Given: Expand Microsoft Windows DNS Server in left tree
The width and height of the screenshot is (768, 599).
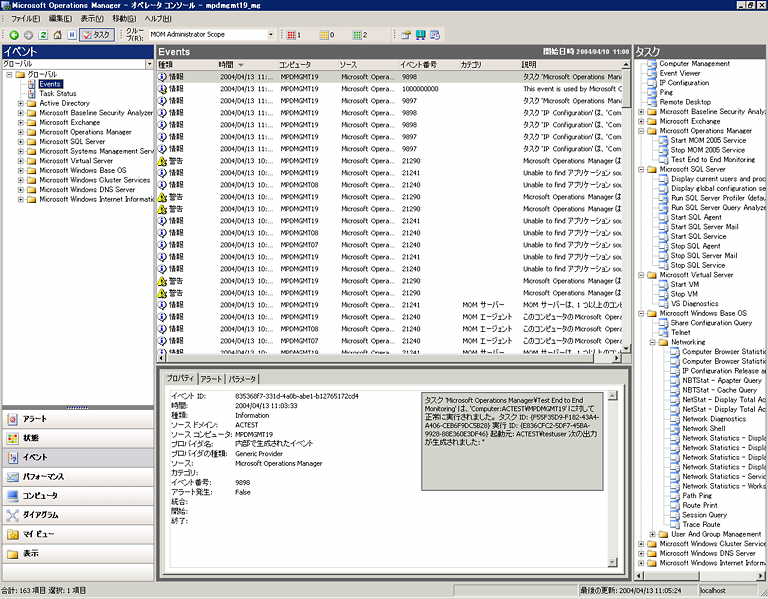Looking at the screenshot, I should coord(21,190).
